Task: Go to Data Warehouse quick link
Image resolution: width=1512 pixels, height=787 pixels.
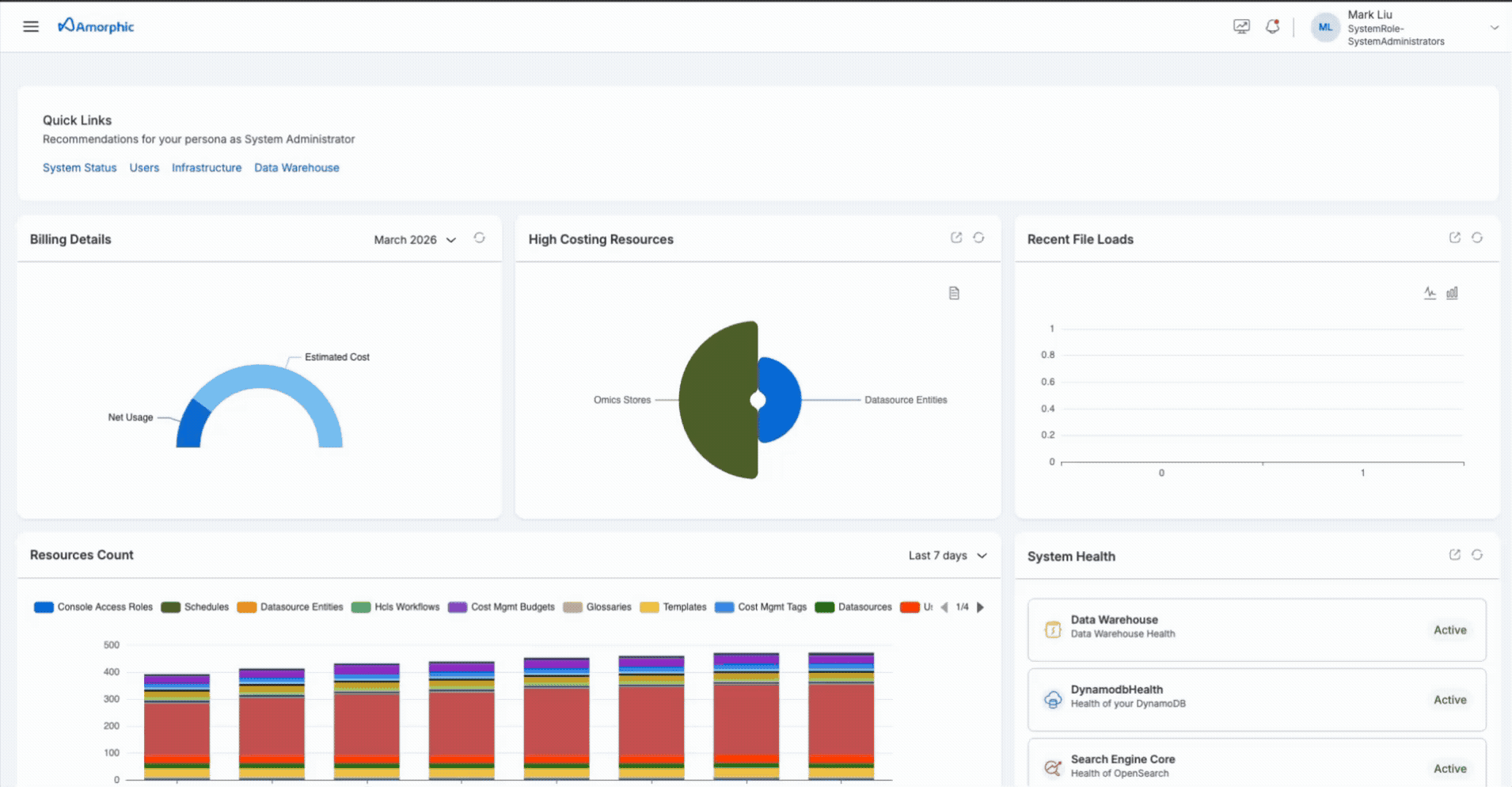Action: coord(296,168)
